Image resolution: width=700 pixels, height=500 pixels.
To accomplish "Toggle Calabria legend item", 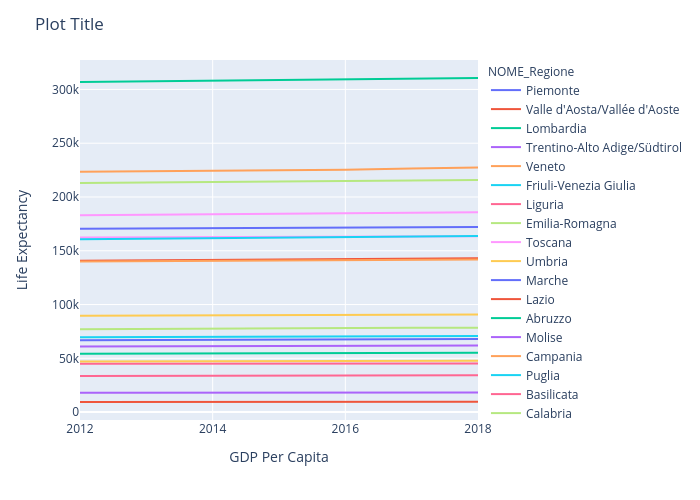I will [x=549, y=414].
